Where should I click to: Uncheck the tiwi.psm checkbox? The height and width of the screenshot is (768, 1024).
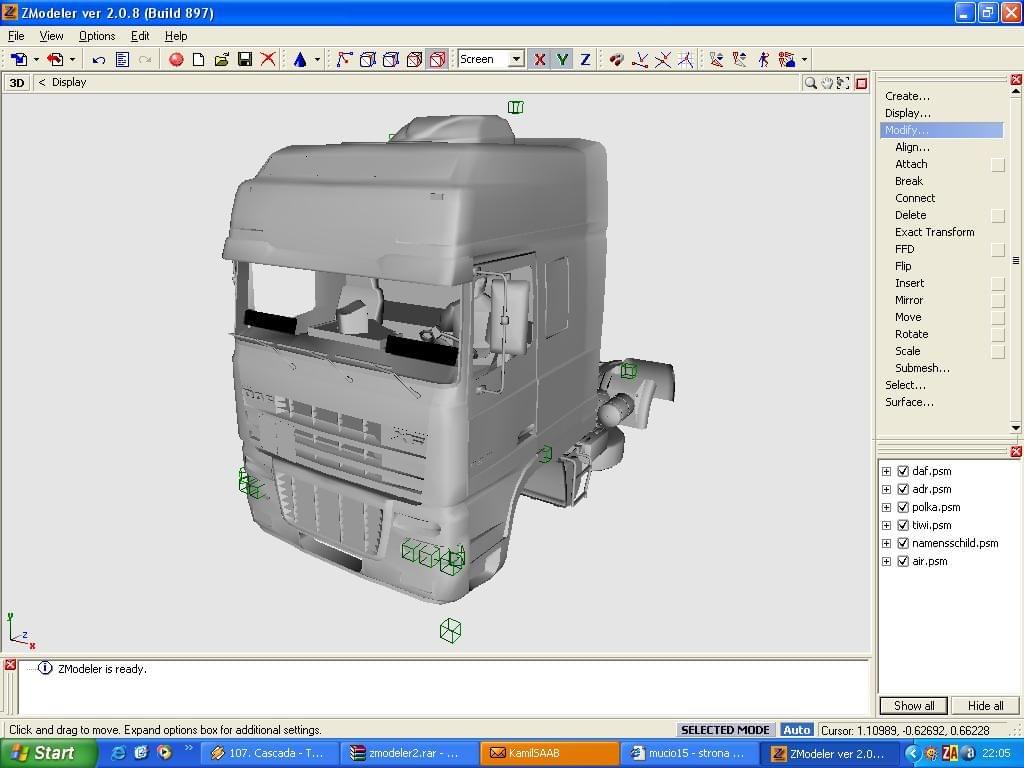click(903, 525)
